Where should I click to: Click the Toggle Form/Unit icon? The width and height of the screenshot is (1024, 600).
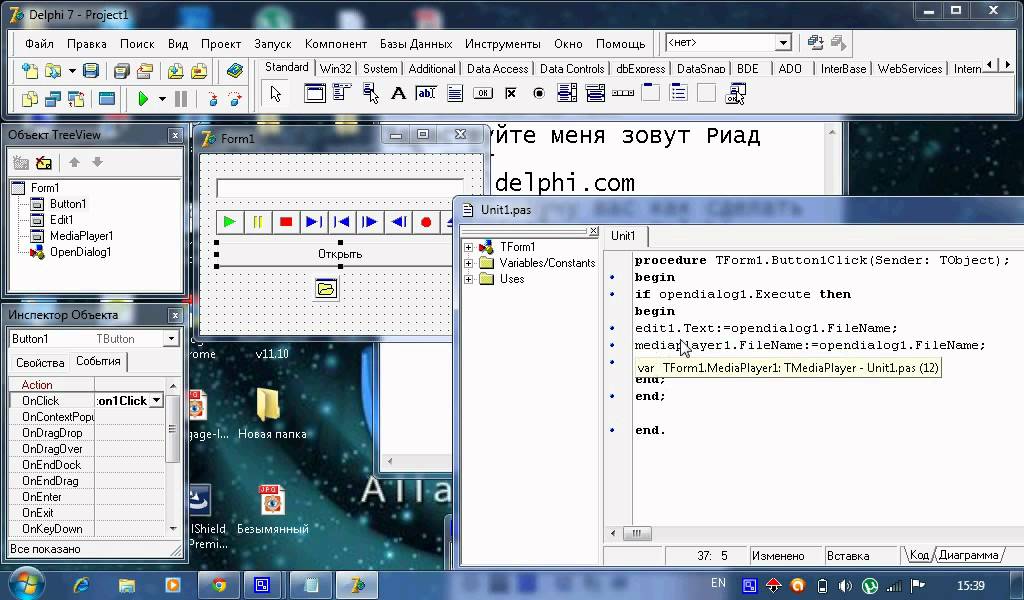tap(76, 99)
